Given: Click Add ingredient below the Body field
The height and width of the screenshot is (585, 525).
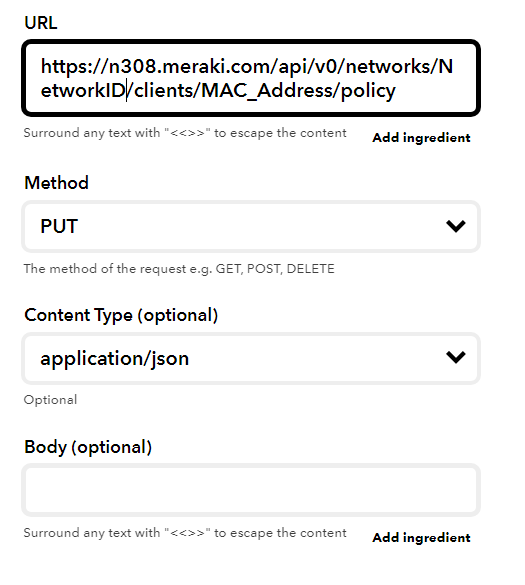Looking at the screenshot, I should click(x=421, y=538).
